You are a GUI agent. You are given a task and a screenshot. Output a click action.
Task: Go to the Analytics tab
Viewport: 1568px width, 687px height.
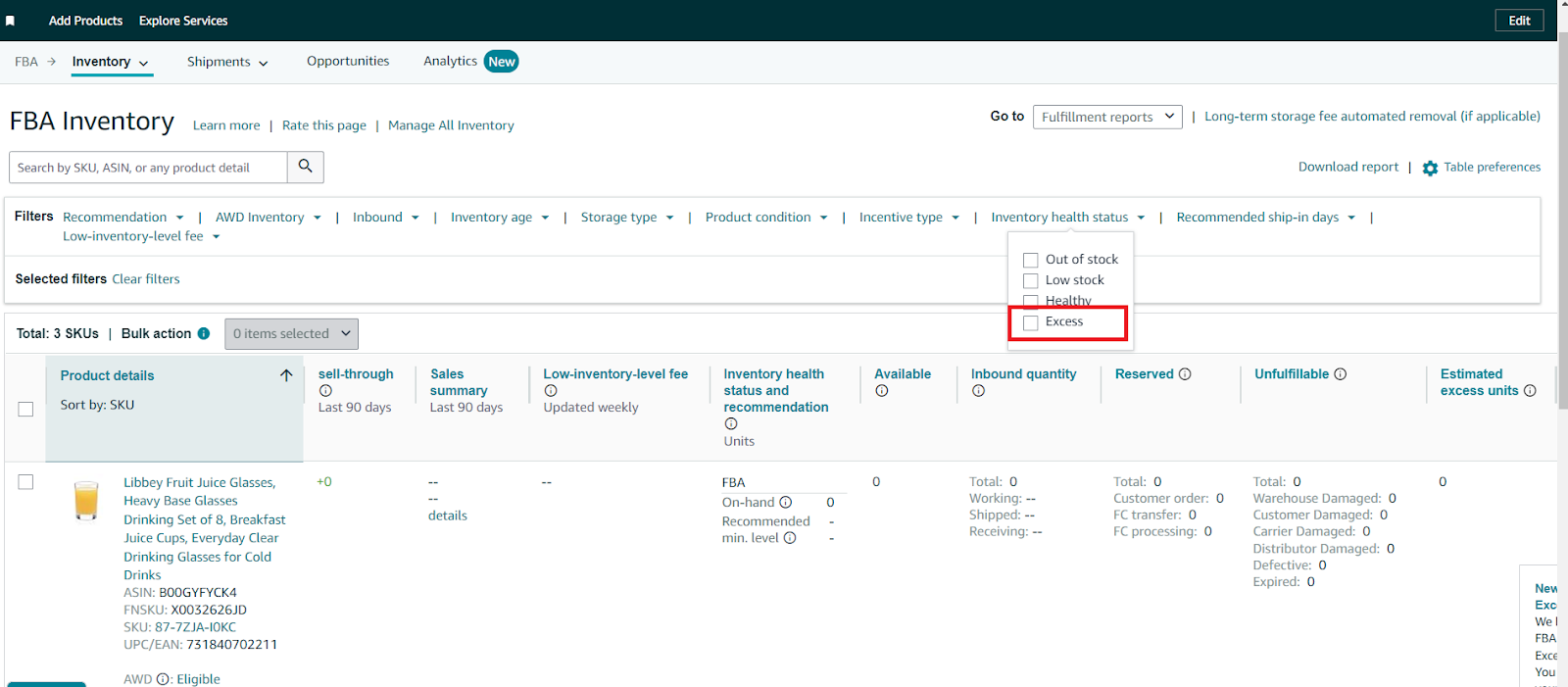[x=450, y=61]
